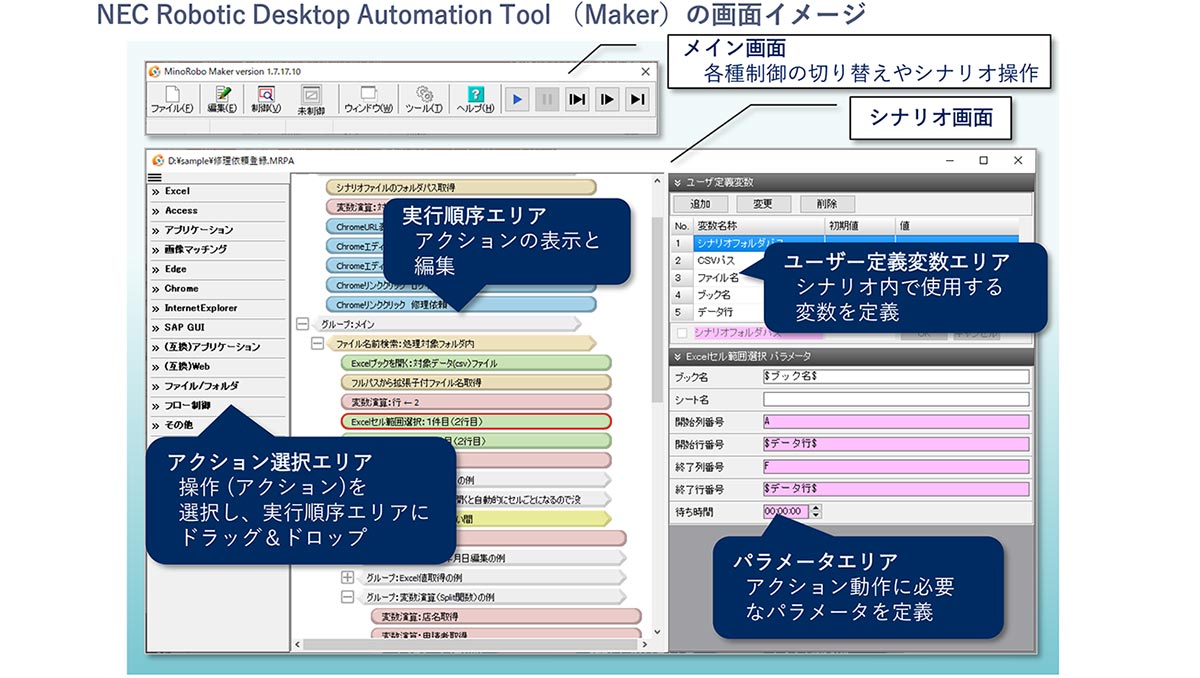Click the execution area horizontal scrollbar
The image size is (1200, 678).
click(470, 645)
